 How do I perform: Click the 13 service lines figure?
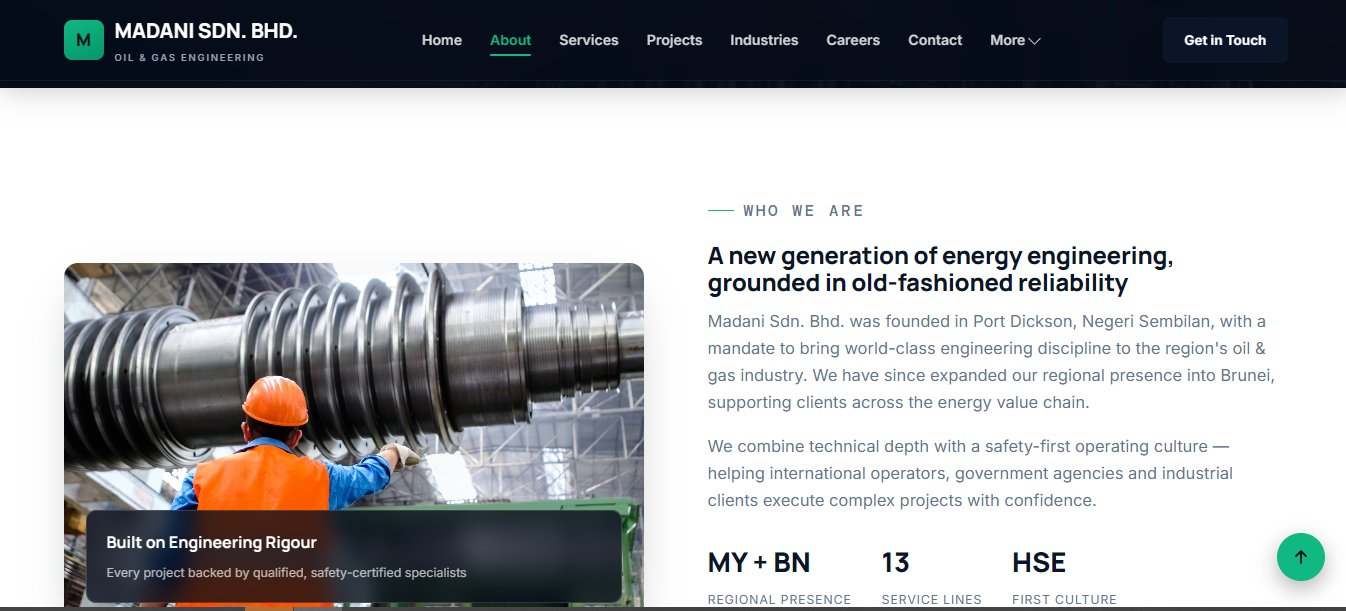tap(895, 563)
